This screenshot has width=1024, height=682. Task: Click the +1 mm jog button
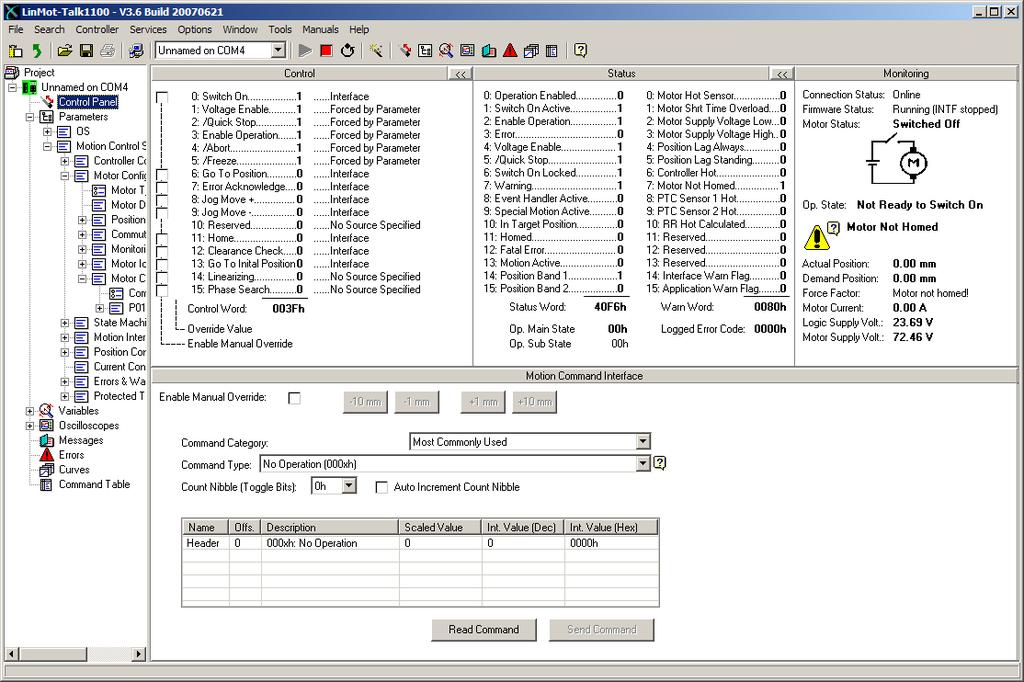click(x=483, y=402)
